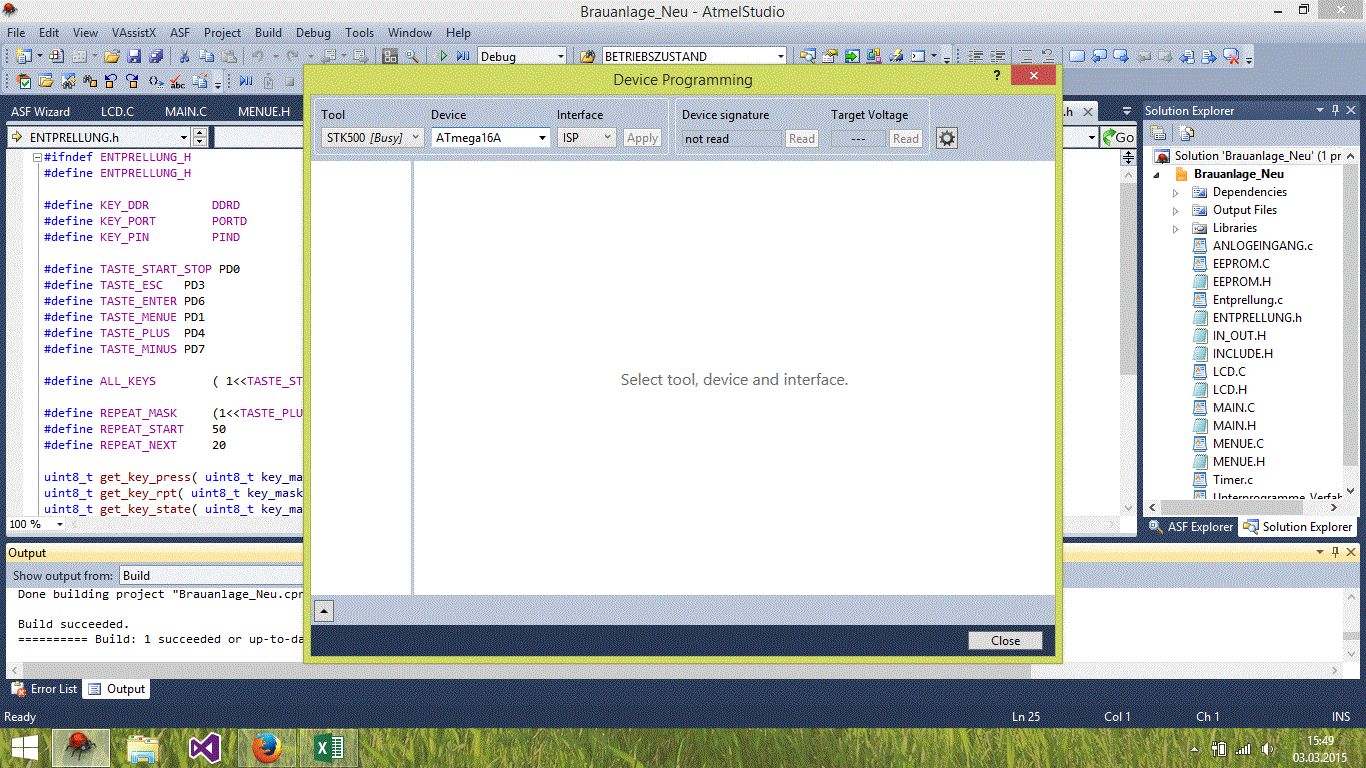Open Visual Studio from the taskbar

point(204,748)
